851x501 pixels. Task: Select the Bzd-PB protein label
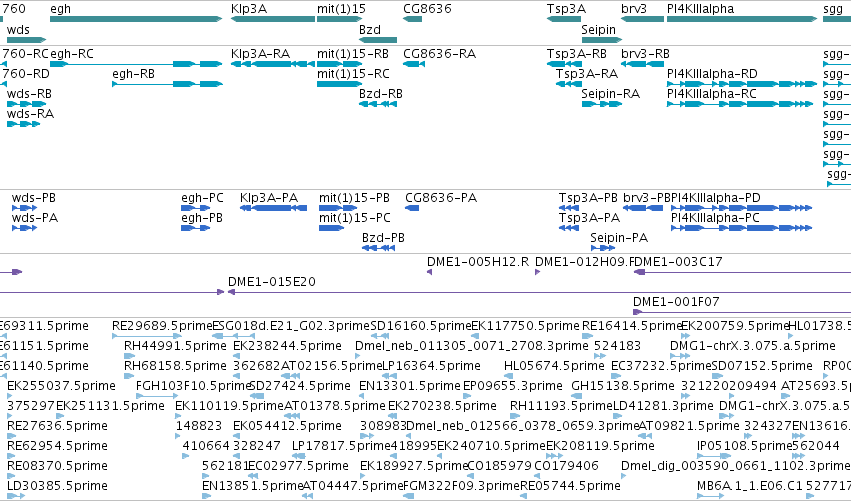(x=383, y=238)
